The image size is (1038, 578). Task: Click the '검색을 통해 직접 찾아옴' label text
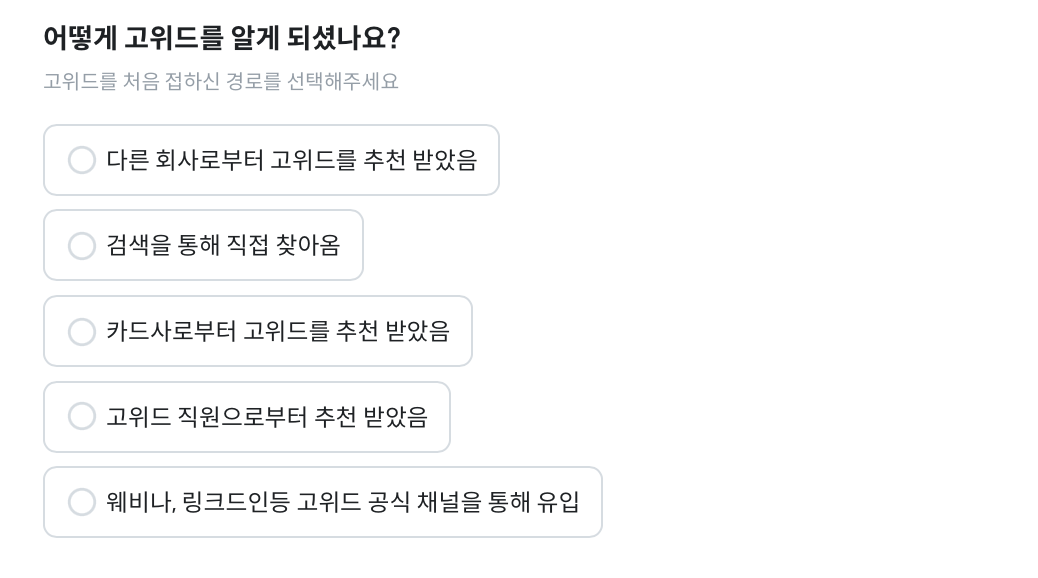pyautogui.click(x=223, y=246)
